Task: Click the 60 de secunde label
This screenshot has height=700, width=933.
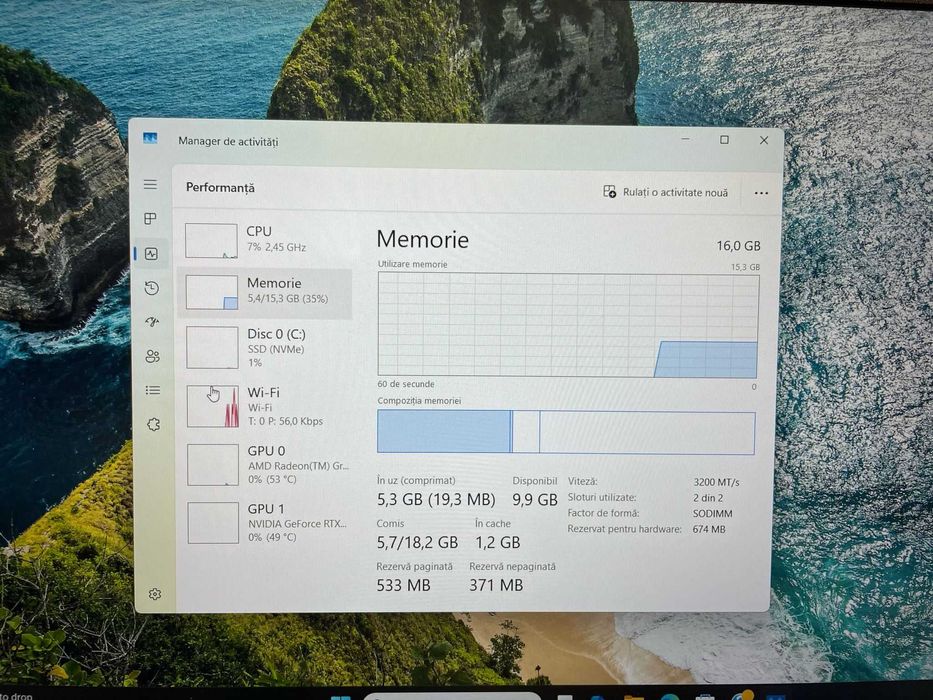Action: coord(406,385)
